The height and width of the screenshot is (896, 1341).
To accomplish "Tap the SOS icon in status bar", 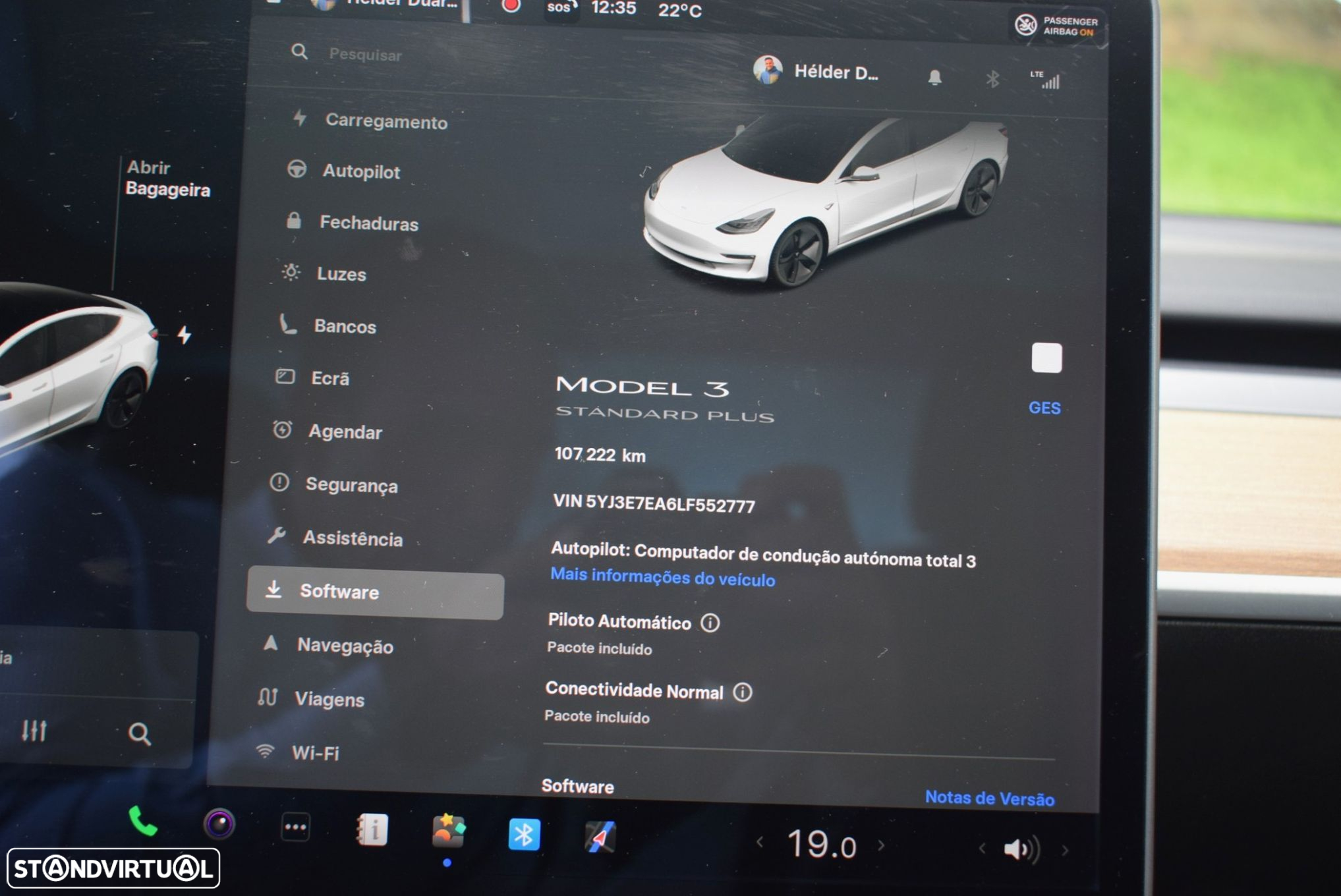I will point(561,8).
